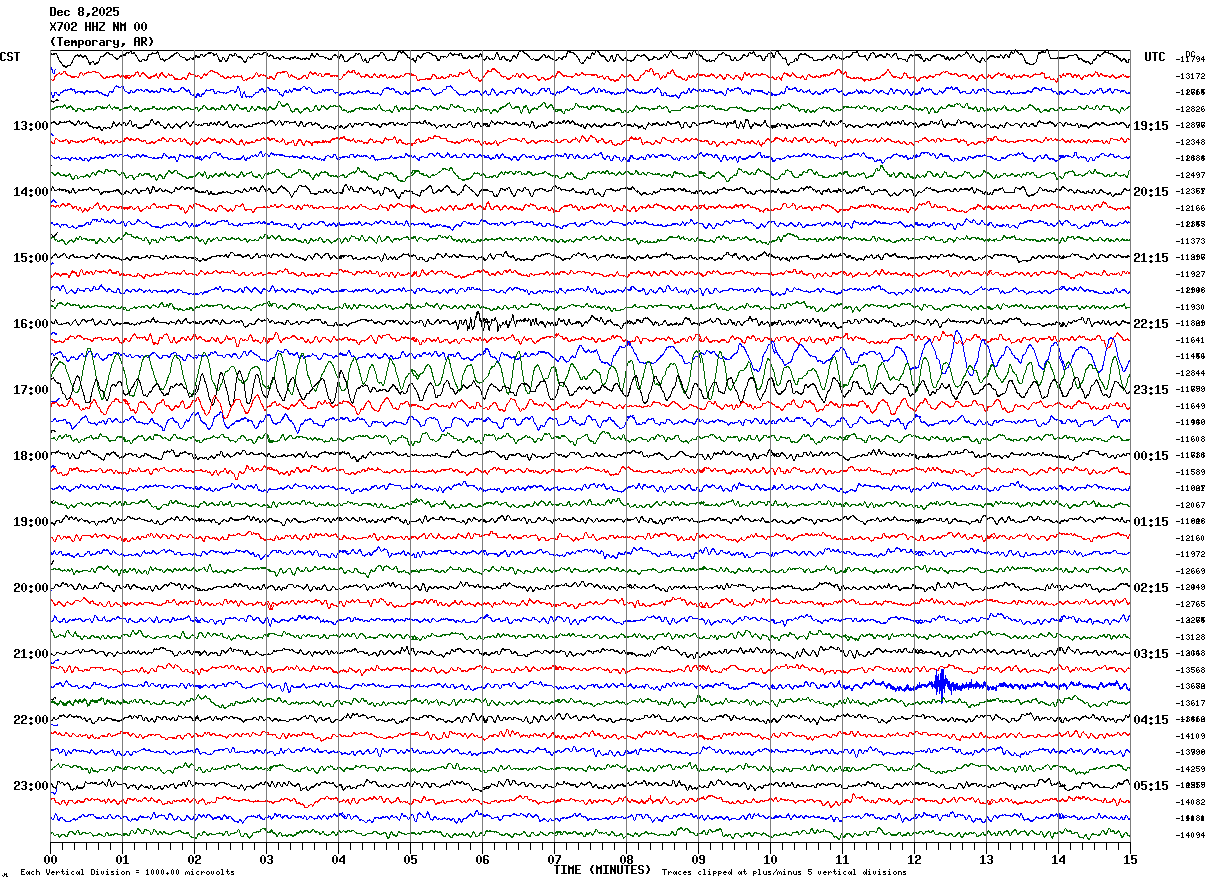This screenshot has width=1210, height=886.
Task: Click the DC offset value -12497
Action: click(x=1191, y=175)
